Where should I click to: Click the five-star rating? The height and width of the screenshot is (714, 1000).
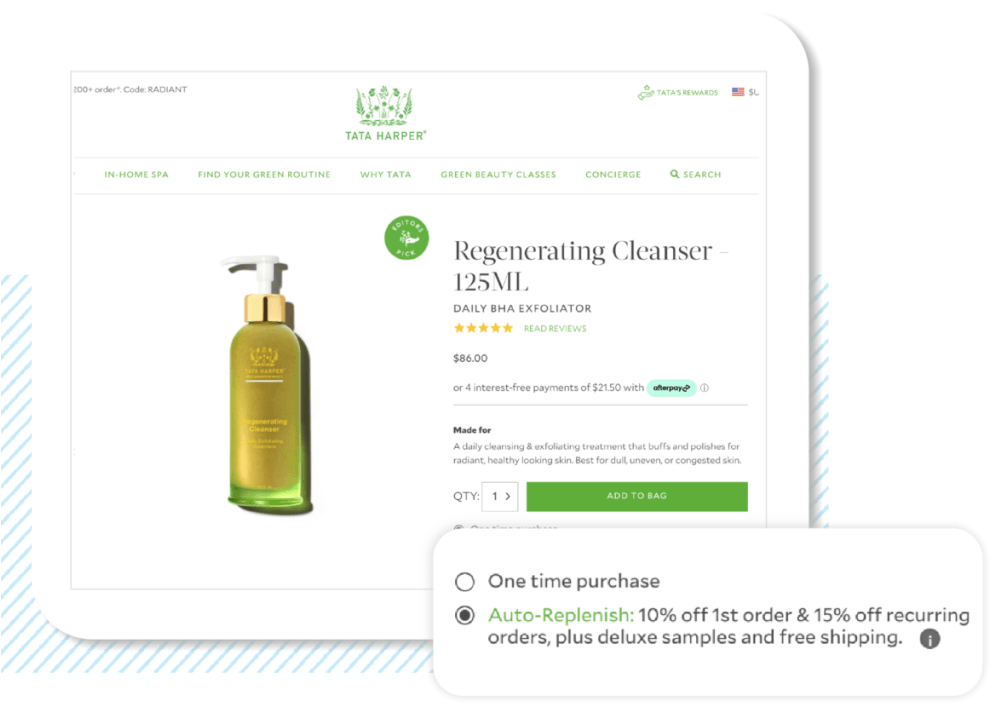click(483, 328)
